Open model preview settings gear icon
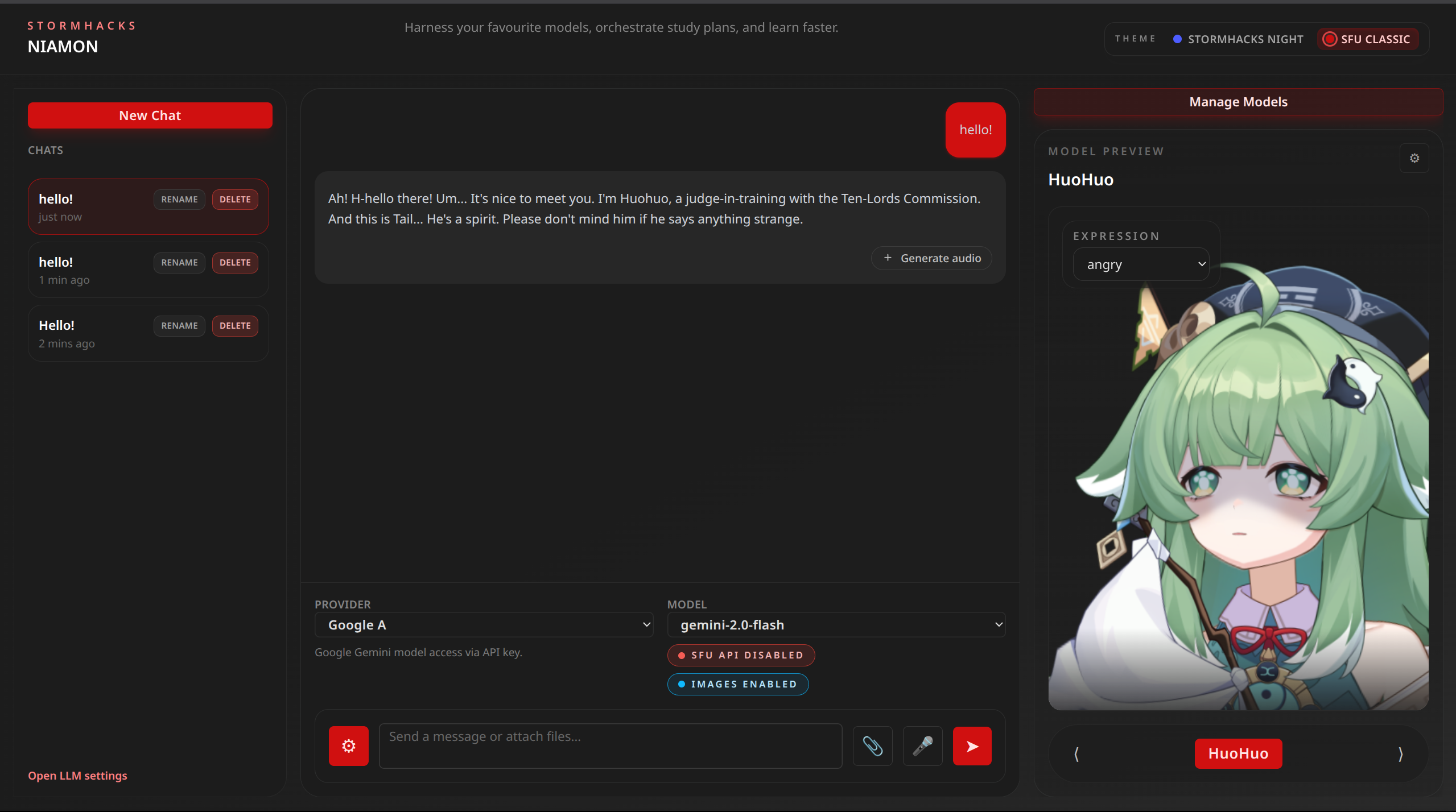The height and width of the screenshot is (812, 1456). tap(1414, 158)
